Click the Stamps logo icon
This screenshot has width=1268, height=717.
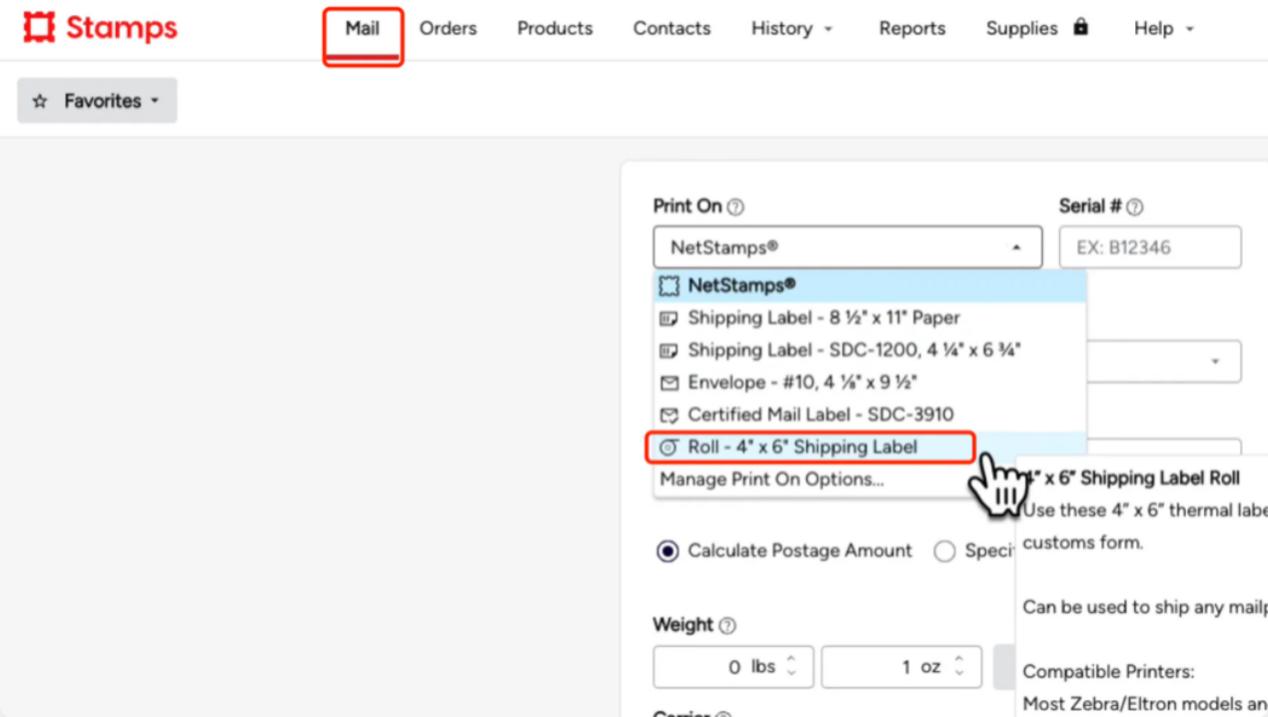(40, 28)
